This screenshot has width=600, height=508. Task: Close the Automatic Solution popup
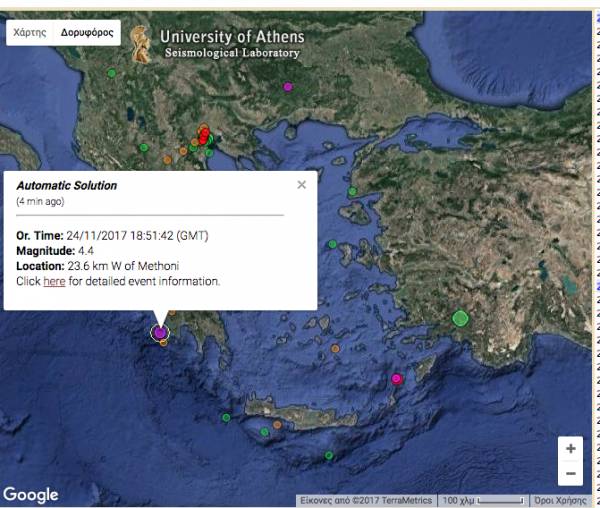click(x=302, y=185)
